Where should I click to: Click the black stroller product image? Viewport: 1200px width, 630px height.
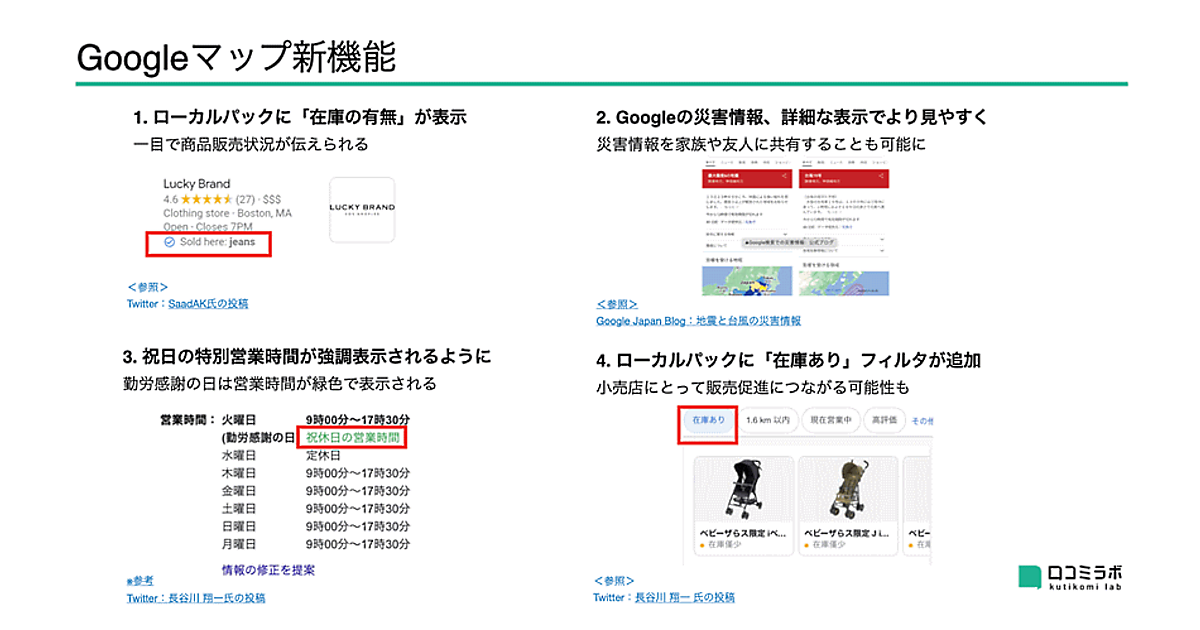[x=743, y=489]
